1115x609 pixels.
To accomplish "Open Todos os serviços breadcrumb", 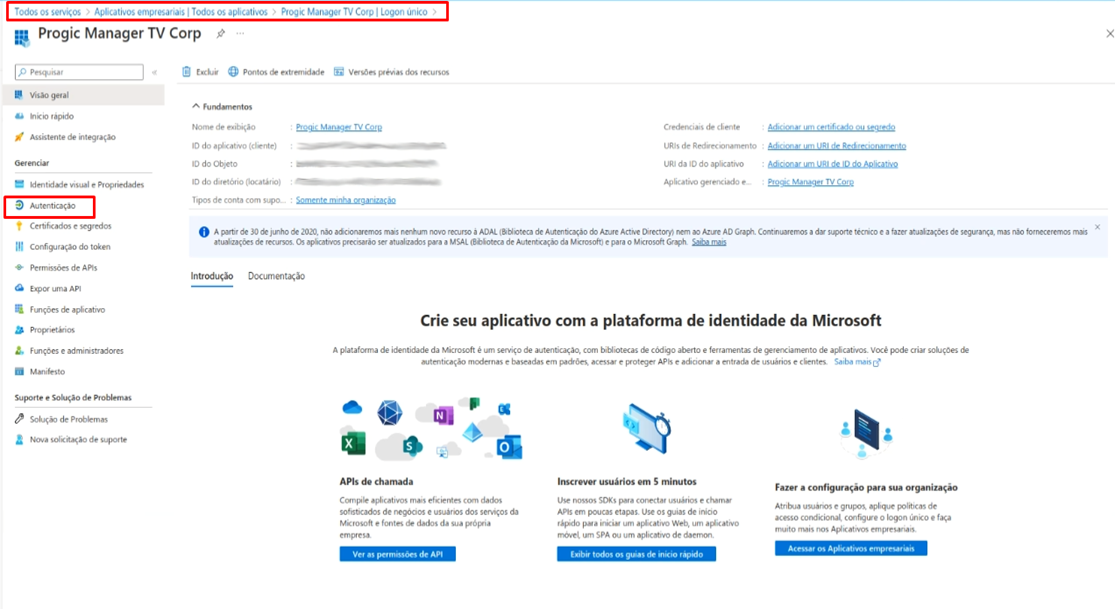I will coord(48,12).
